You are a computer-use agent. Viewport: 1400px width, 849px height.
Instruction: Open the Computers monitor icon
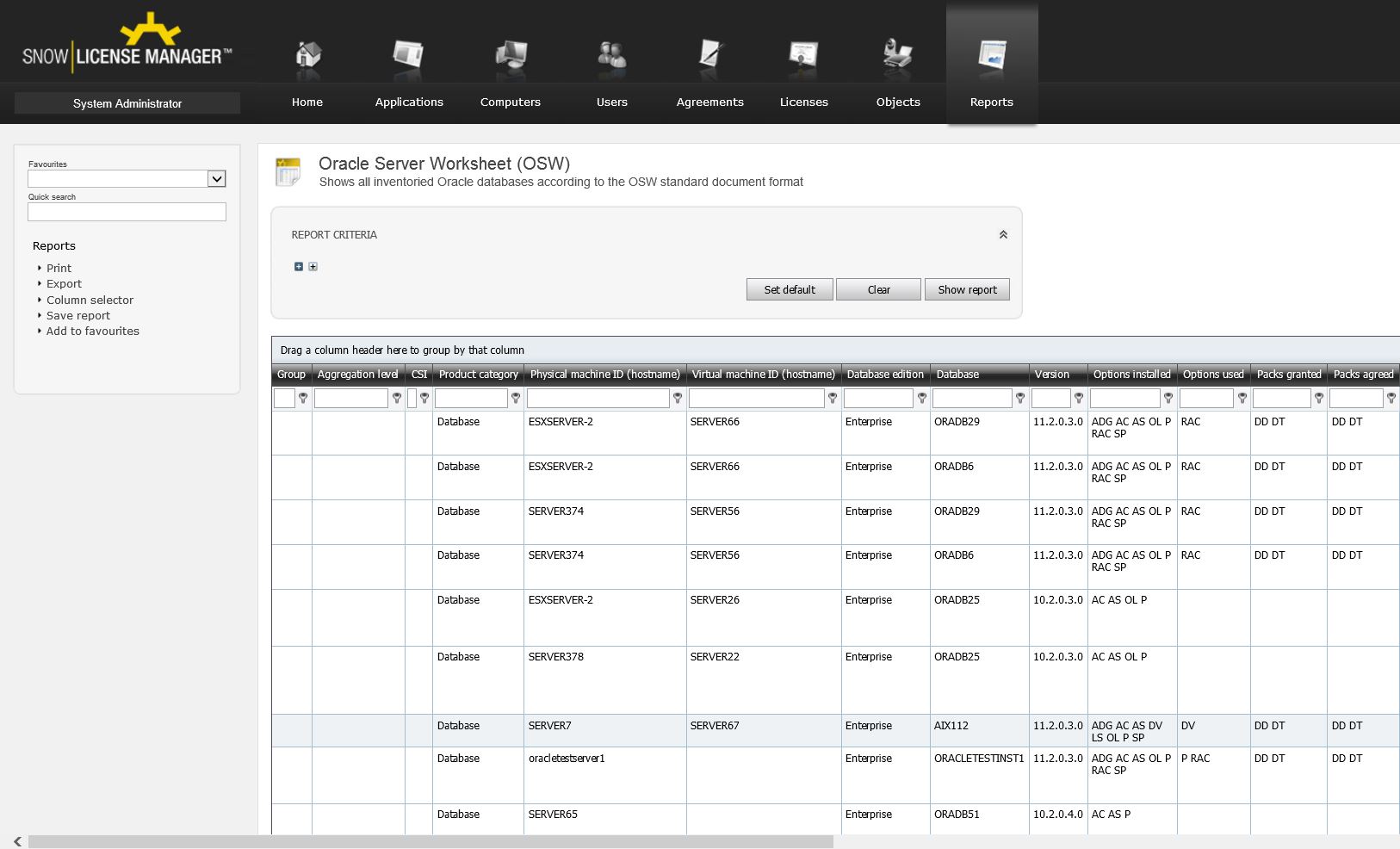pyautogui.click(x=511, y=55)
